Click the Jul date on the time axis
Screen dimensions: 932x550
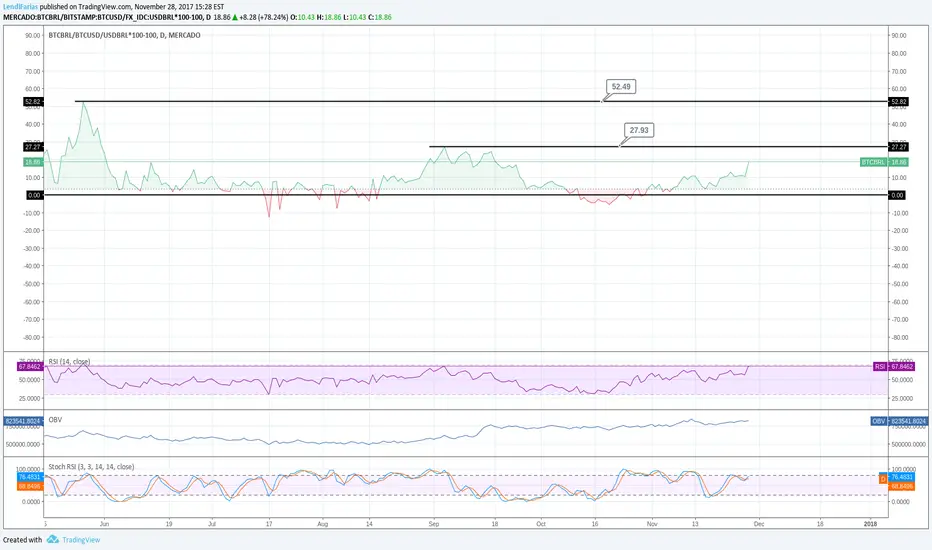pyautogui.click(x=212, y=524)
